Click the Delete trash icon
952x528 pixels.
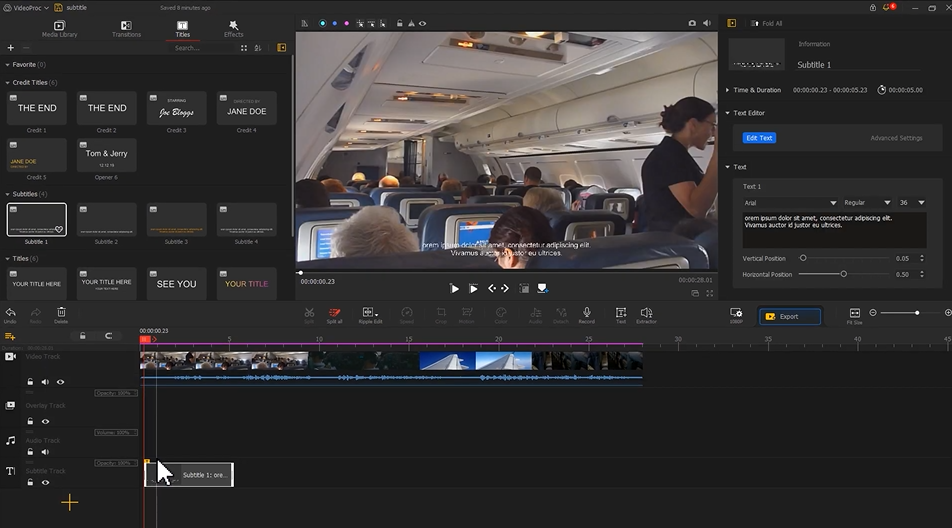pos(61,313)
